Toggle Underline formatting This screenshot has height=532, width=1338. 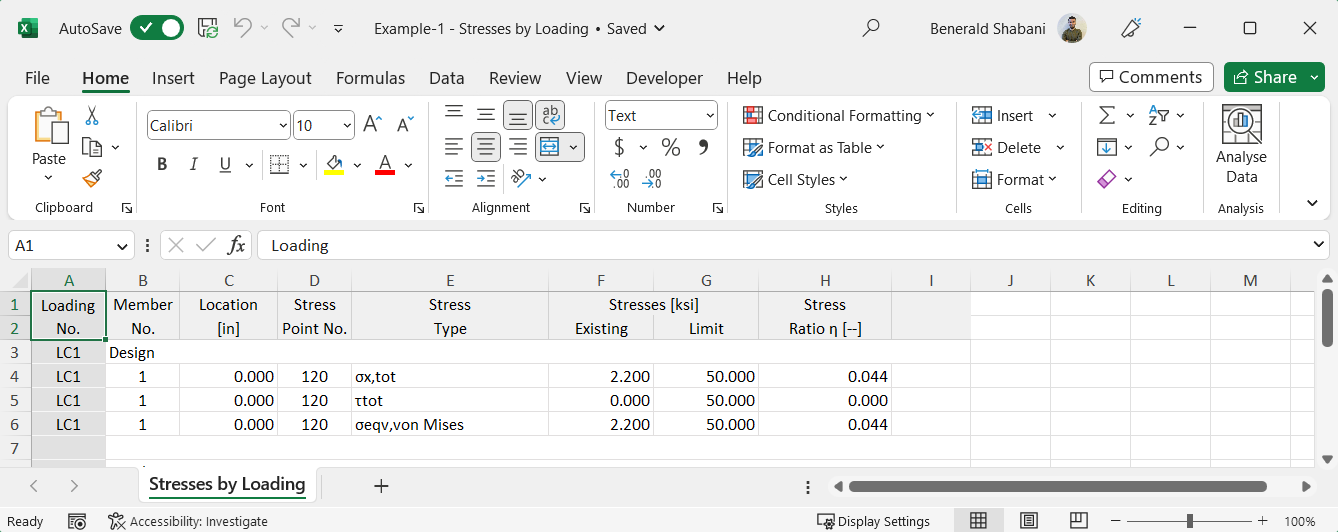coord(224,165)
